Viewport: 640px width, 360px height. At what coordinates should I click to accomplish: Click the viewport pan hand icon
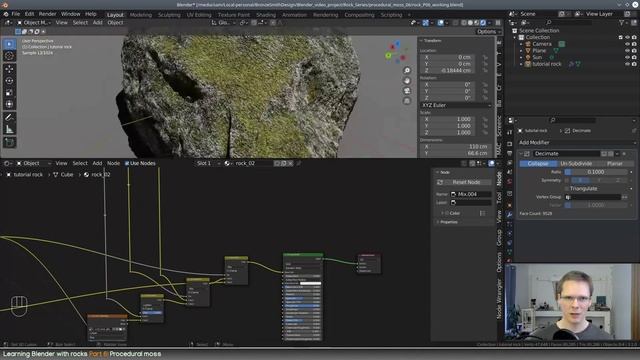coord(407,81)
